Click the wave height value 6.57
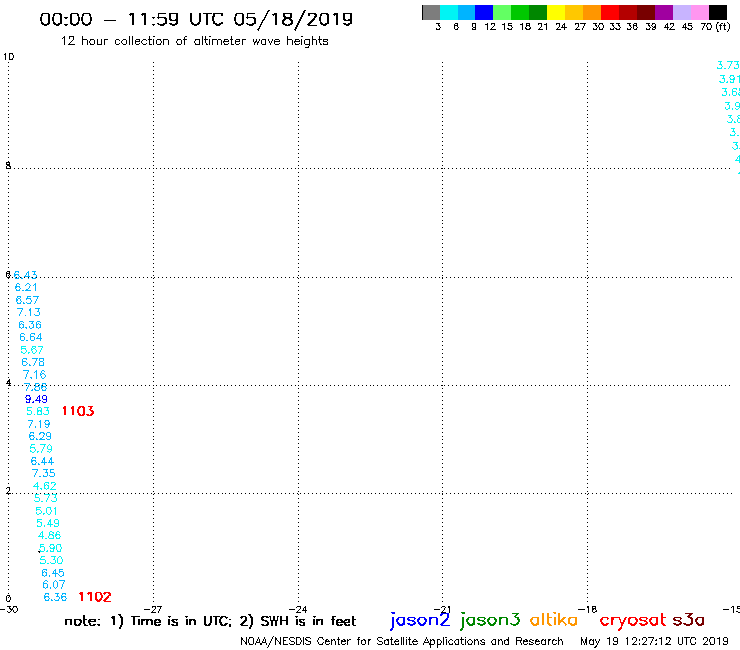Image resolution: width=740 pixels, height=650 pixels. [27, 300]
